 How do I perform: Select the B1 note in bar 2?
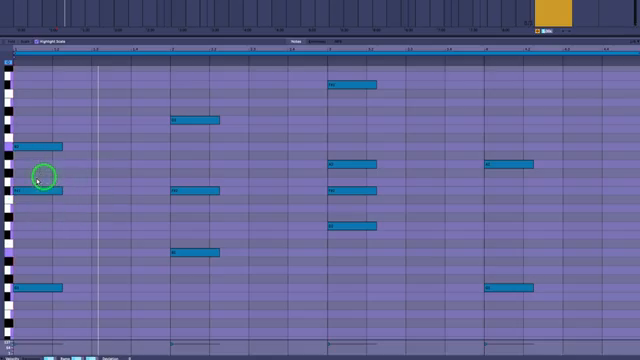click(195, 253)
